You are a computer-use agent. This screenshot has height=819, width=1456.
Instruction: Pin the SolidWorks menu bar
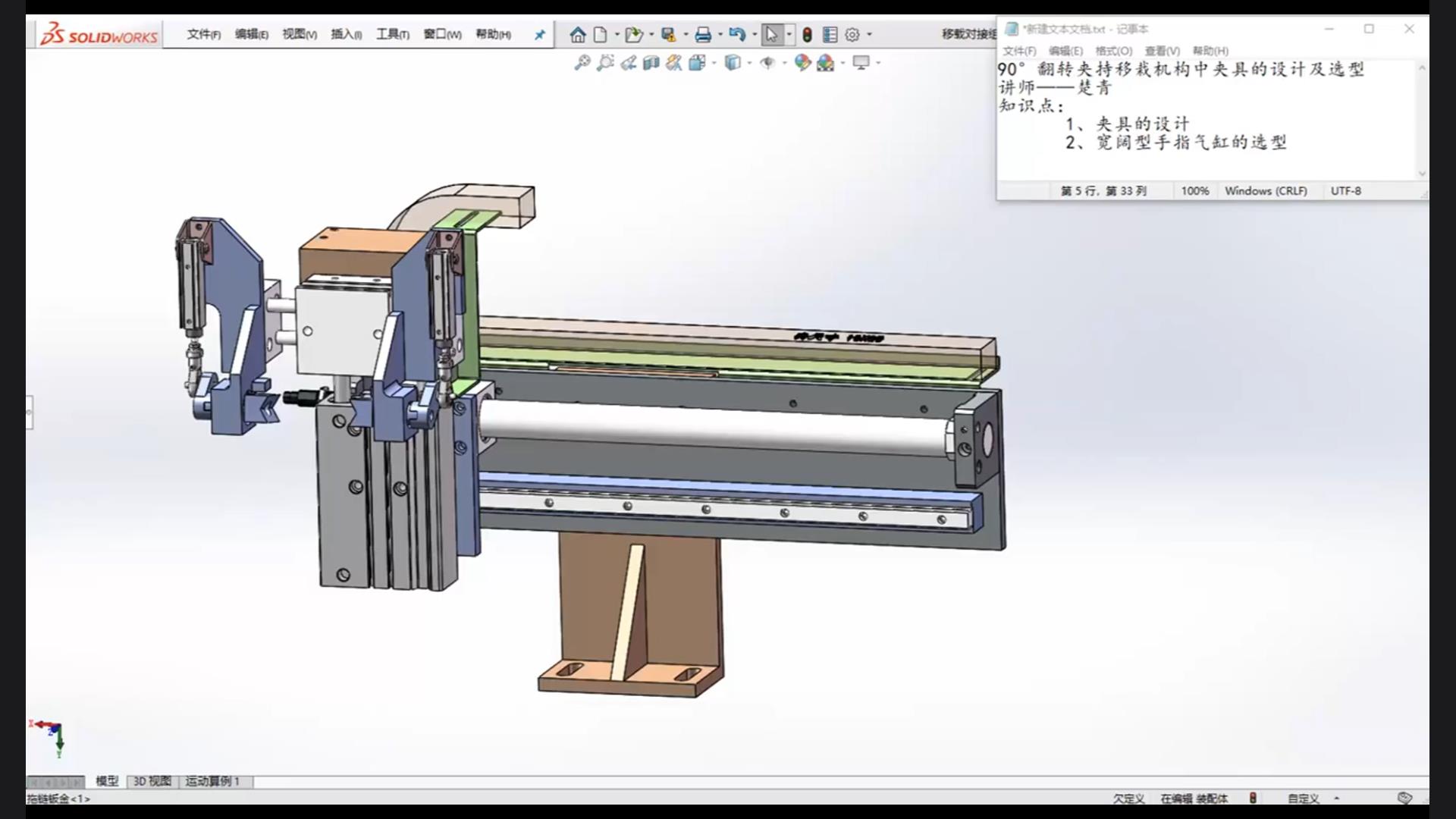pyautogui.click(x=539, y=35)
